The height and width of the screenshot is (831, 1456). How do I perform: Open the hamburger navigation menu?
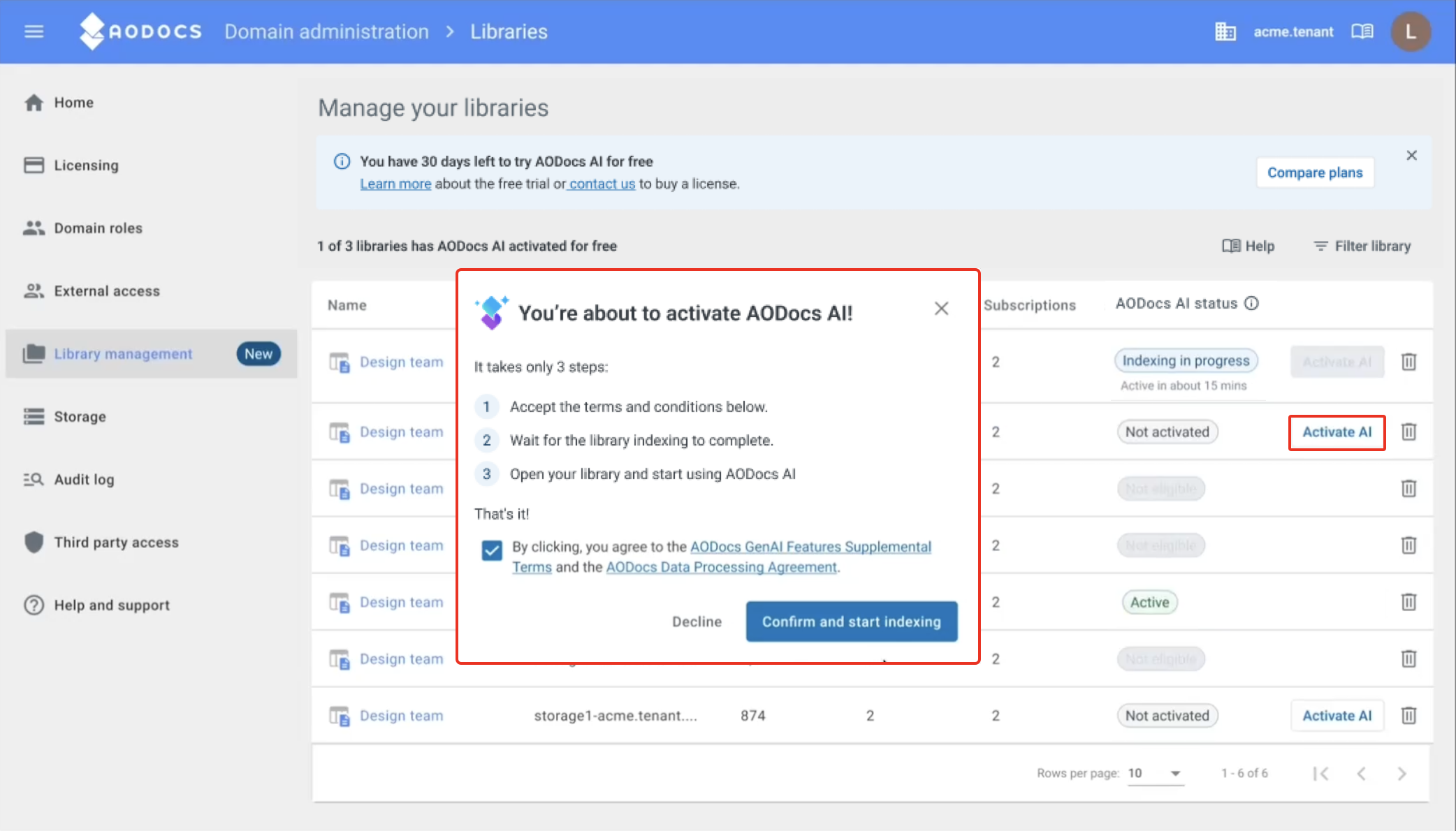34,31
